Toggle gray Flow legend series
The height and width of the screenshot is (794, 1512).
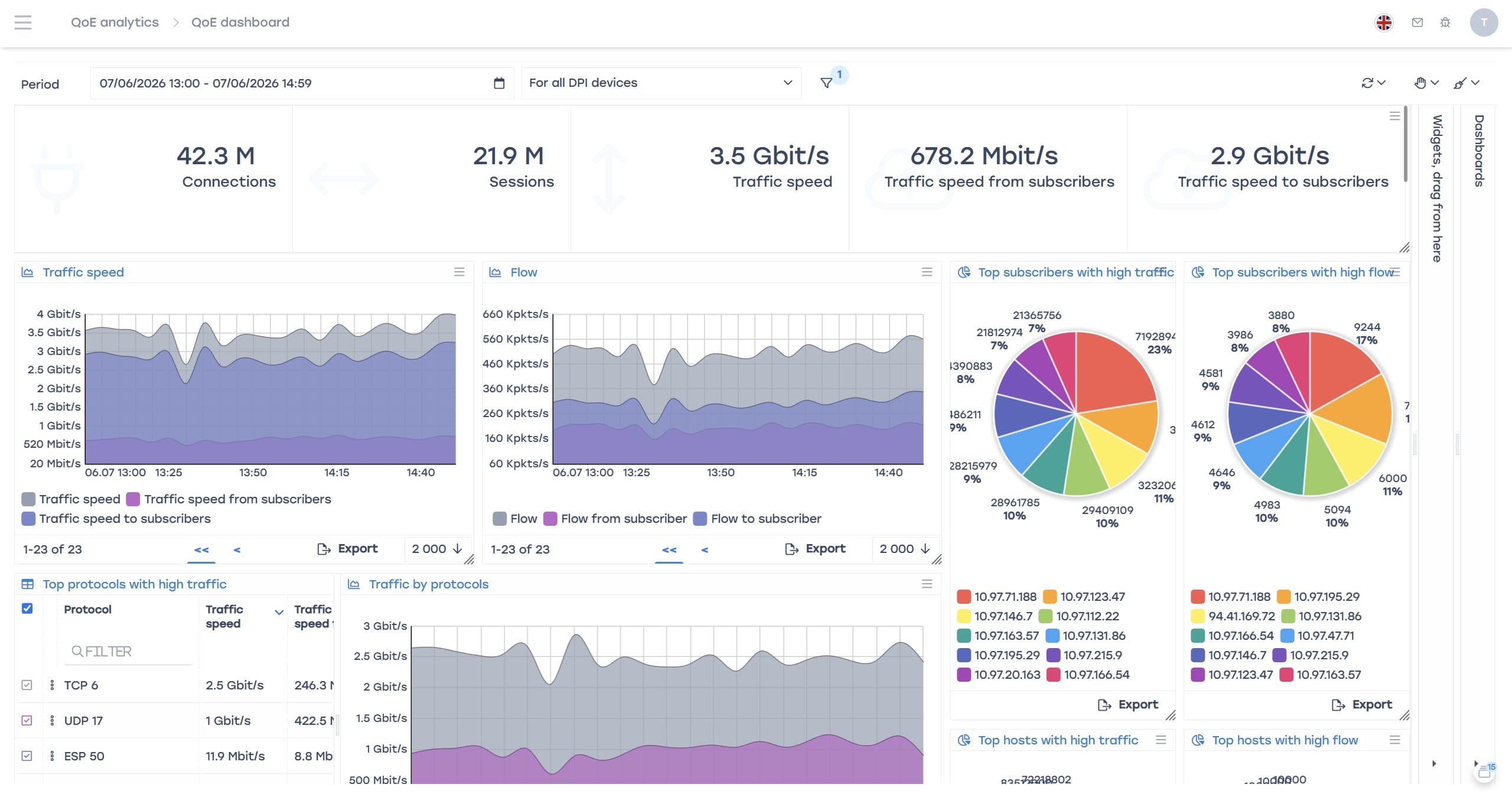[x=515, y=518]
